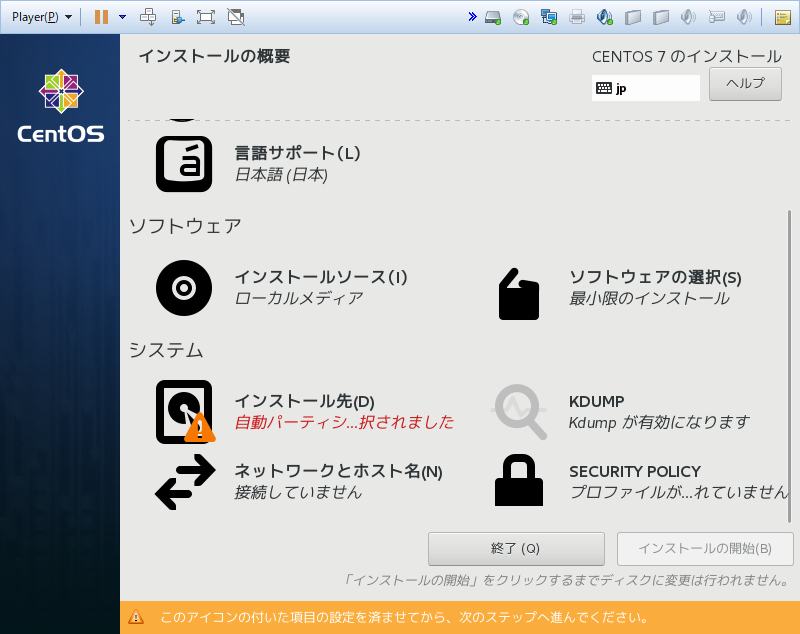The image size is (800, 634).
Task: Open ネットワークとホスト名(N) arrows icon
Action: (185, 482)
